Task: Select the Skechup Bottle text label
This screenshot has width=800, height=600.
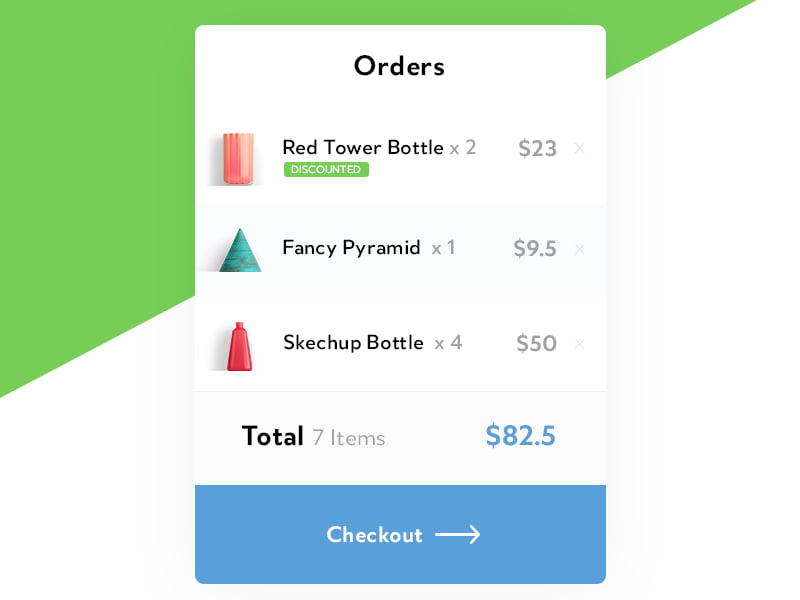Action: point(353,343)
